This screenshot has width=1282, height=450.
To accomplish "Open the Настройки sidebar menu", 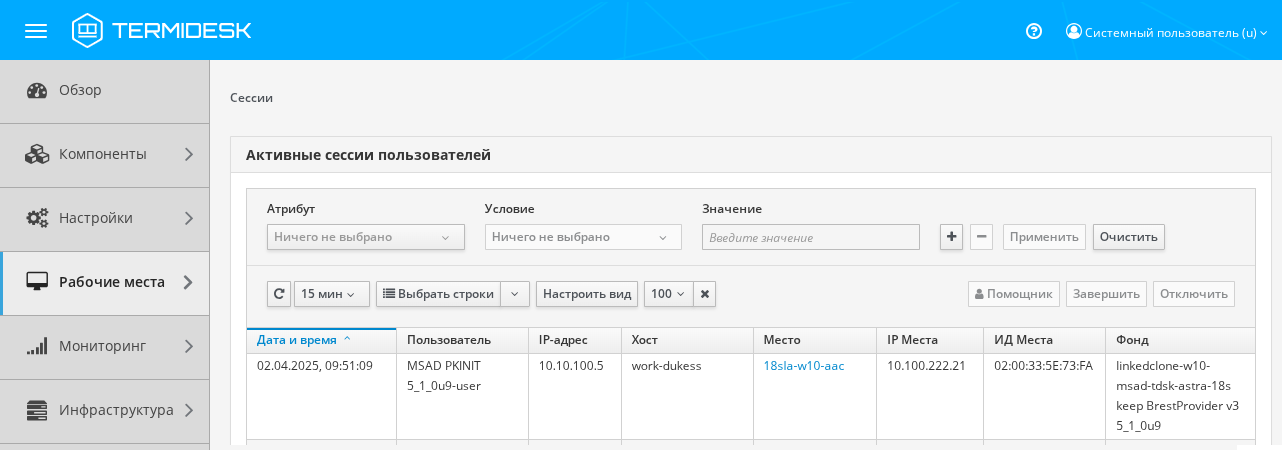I will coord(104,218).
